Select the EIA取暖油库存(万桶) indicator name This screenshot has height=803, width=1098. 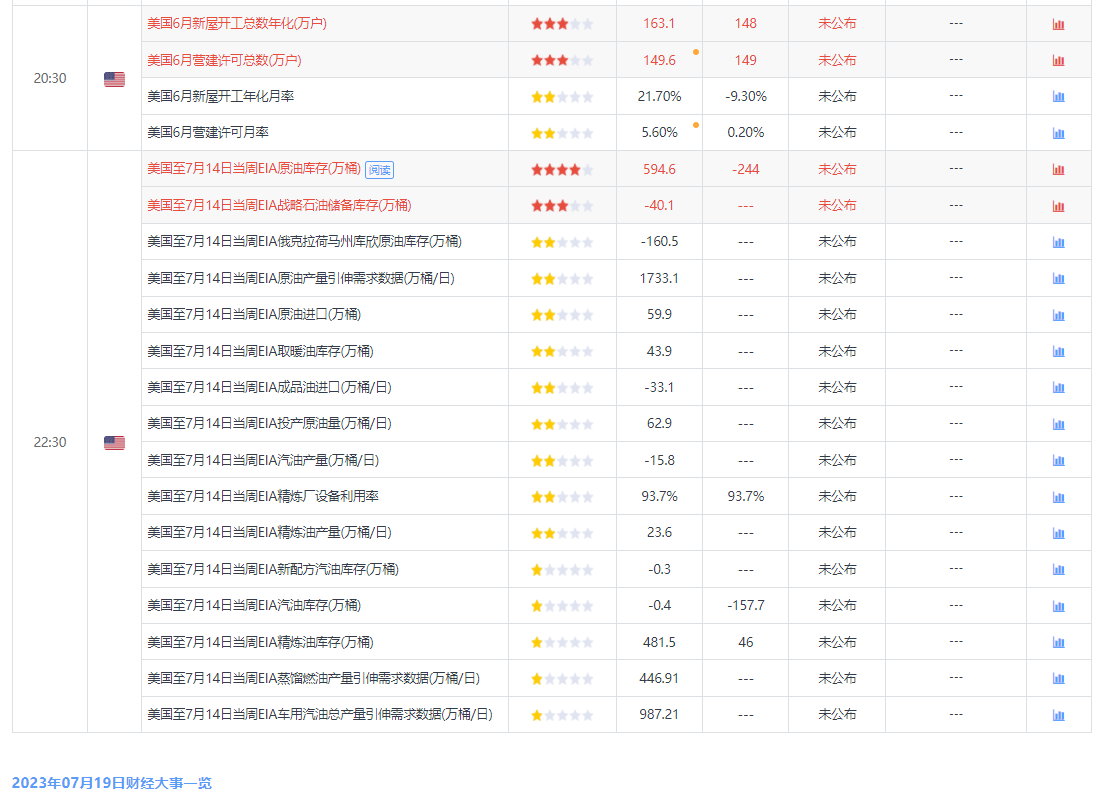tap(260, 351)
